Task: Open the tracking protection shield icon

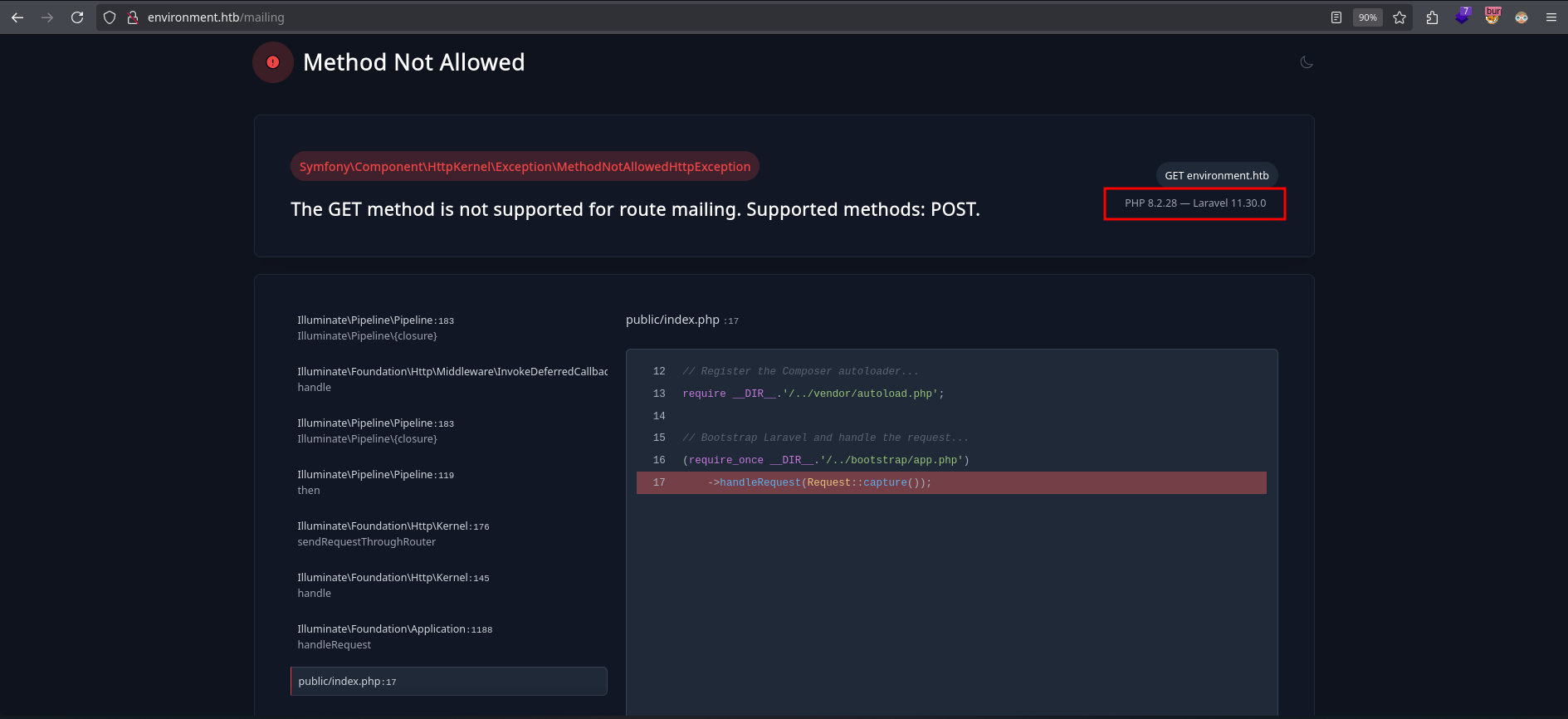Action: pos(110,17)
